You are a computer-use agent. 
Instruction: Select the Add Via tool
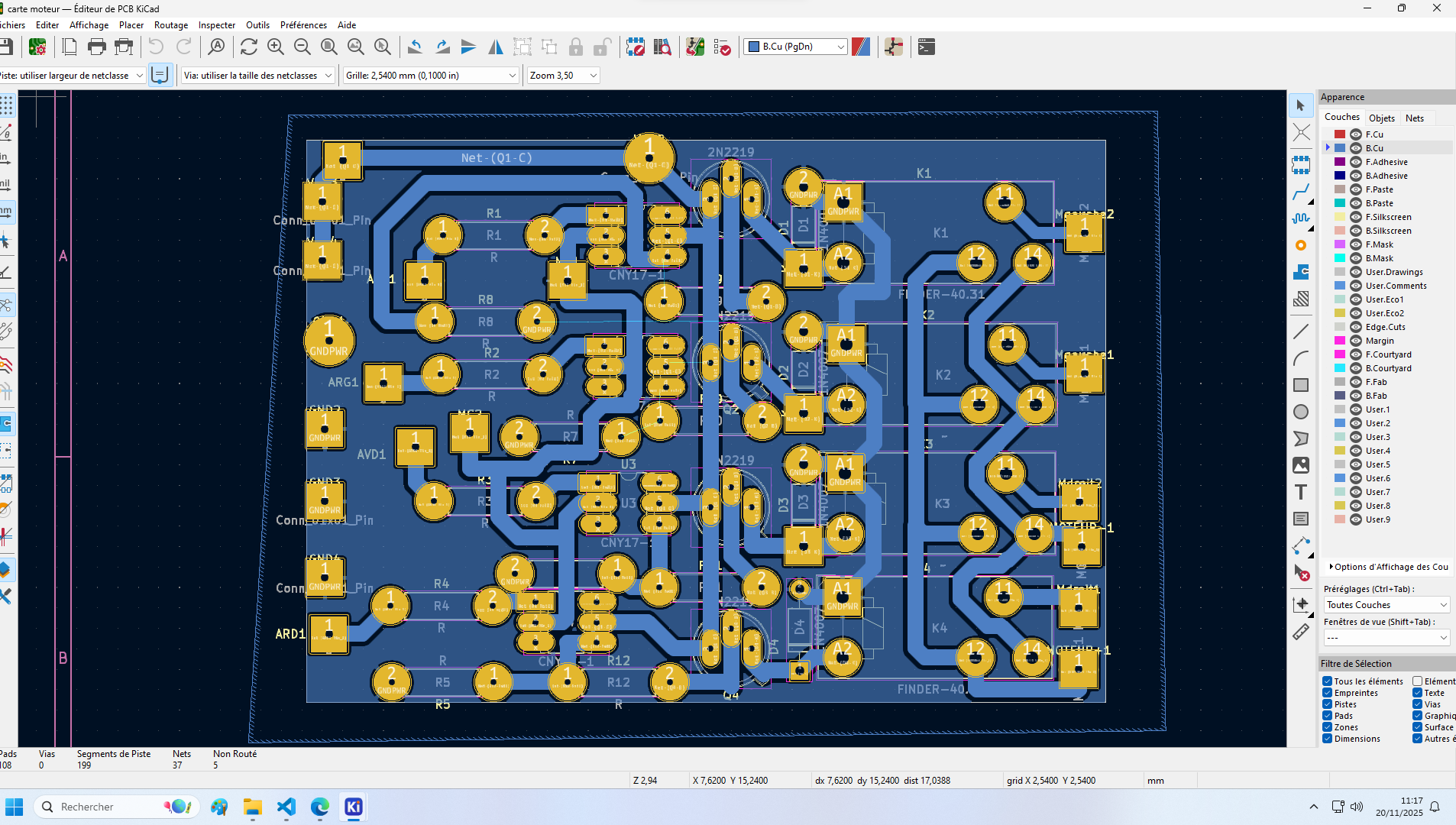pyautogui.click(x=1301, y=244)
